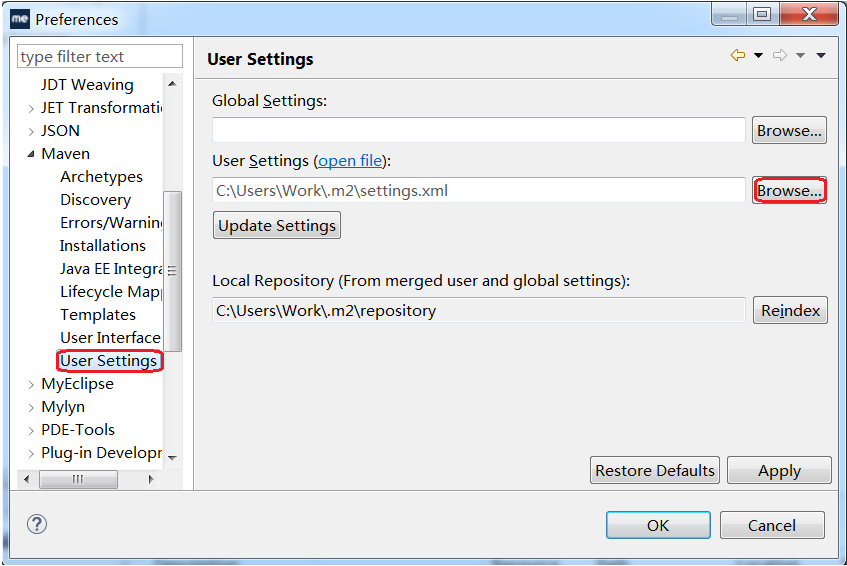
Task: Select the JSON preferences entry
Action: 60,131
